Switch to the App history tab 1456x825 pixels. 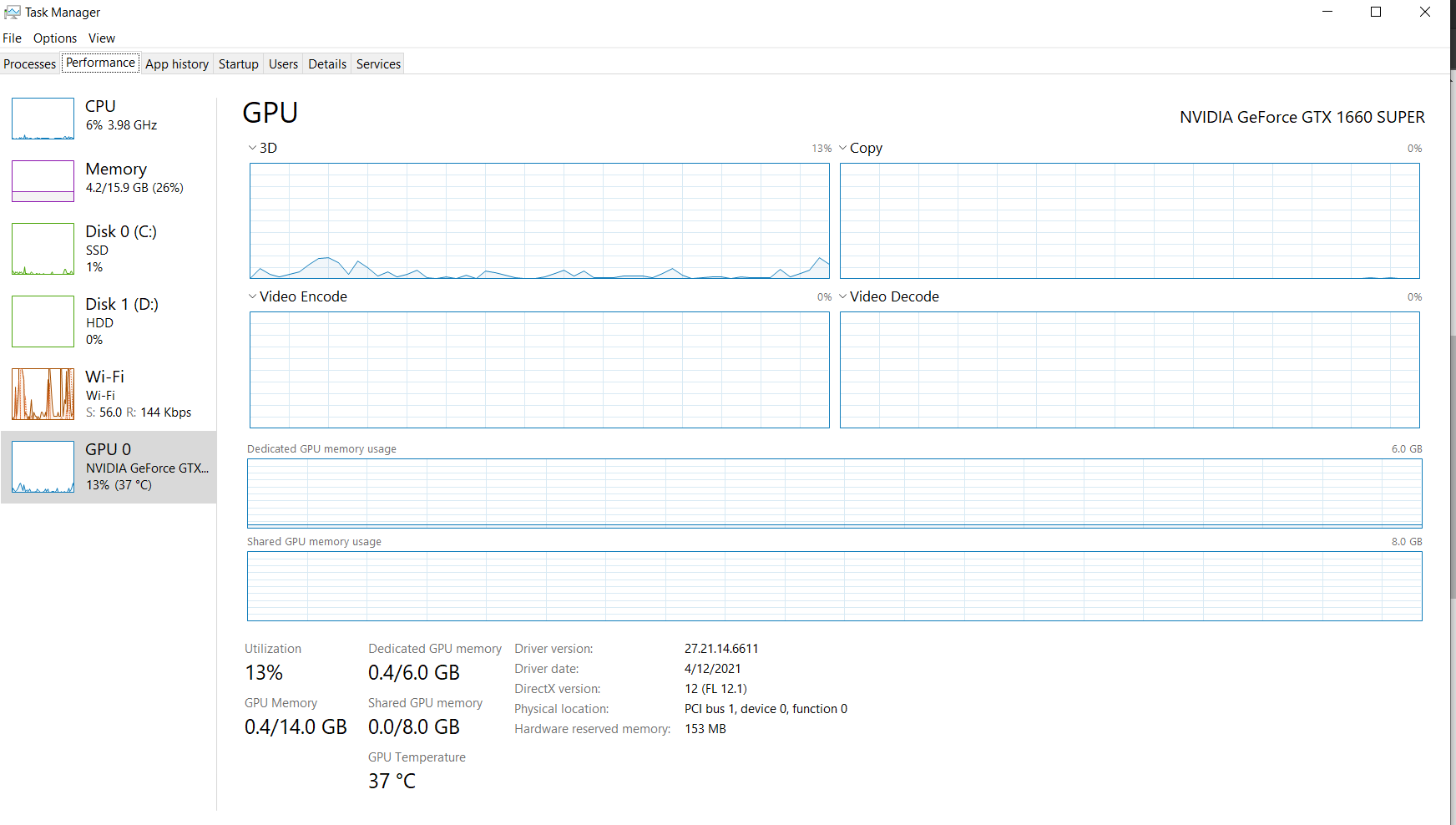coord(177,64)
